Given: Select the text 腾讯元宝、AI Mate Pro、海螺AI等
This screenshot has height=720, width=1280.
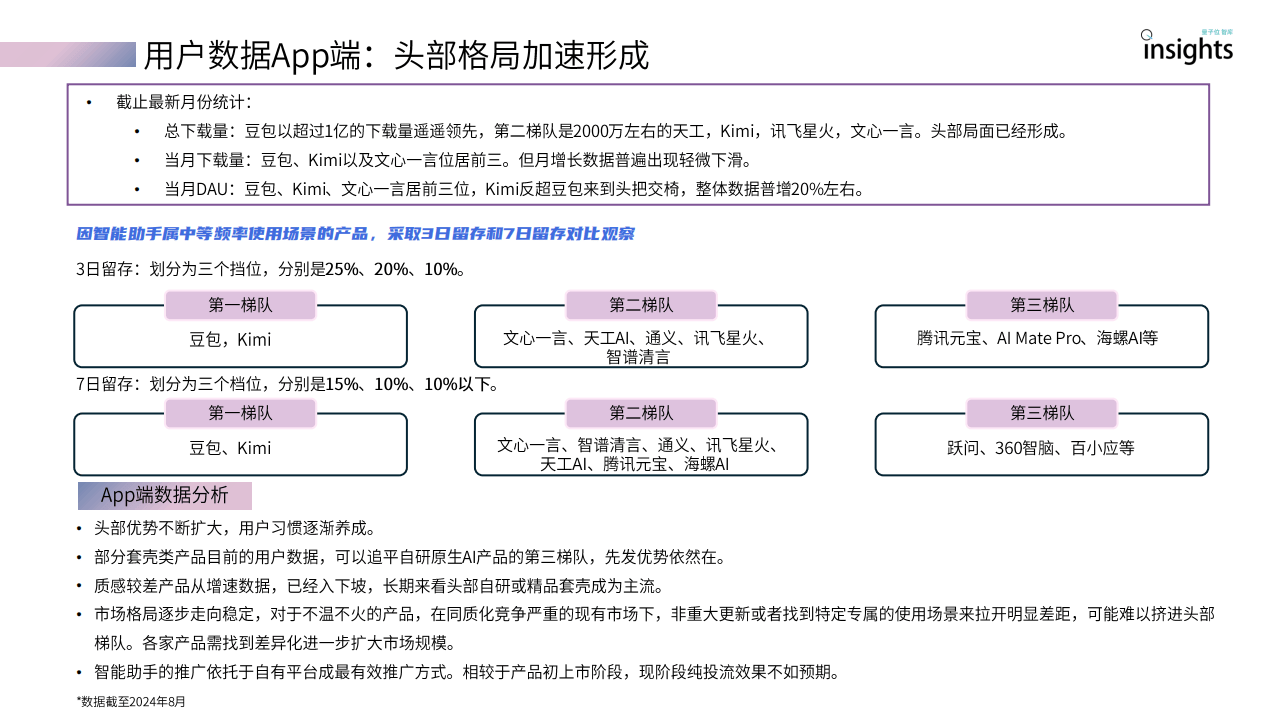Looking at the screenshot, I should click(x=1037, y=338).
